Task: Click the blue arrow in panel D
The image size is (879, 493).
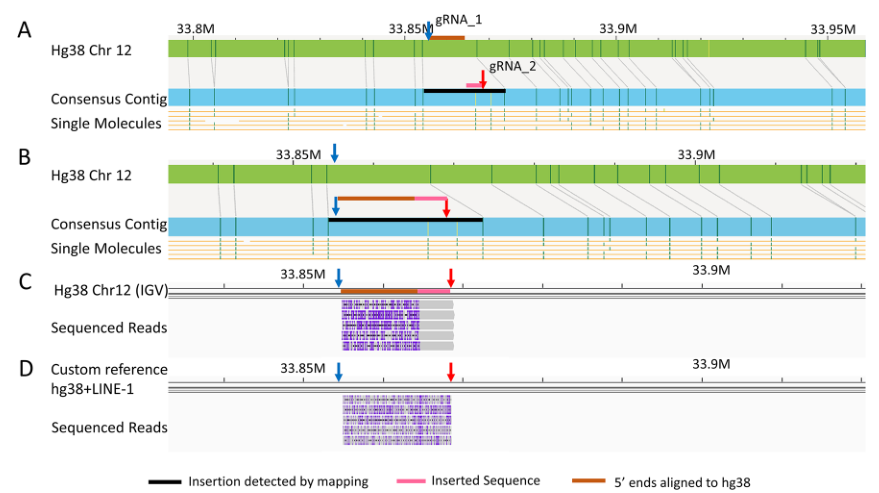Action: (338, 372)
